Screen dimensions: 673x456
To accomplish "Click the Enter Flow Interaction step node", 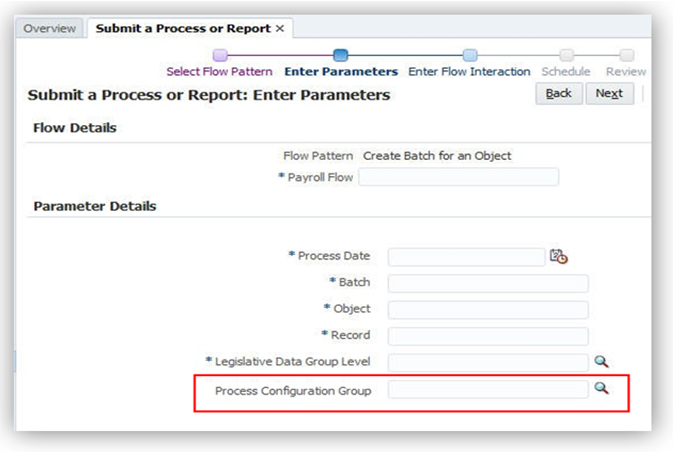I will point(470,56).
